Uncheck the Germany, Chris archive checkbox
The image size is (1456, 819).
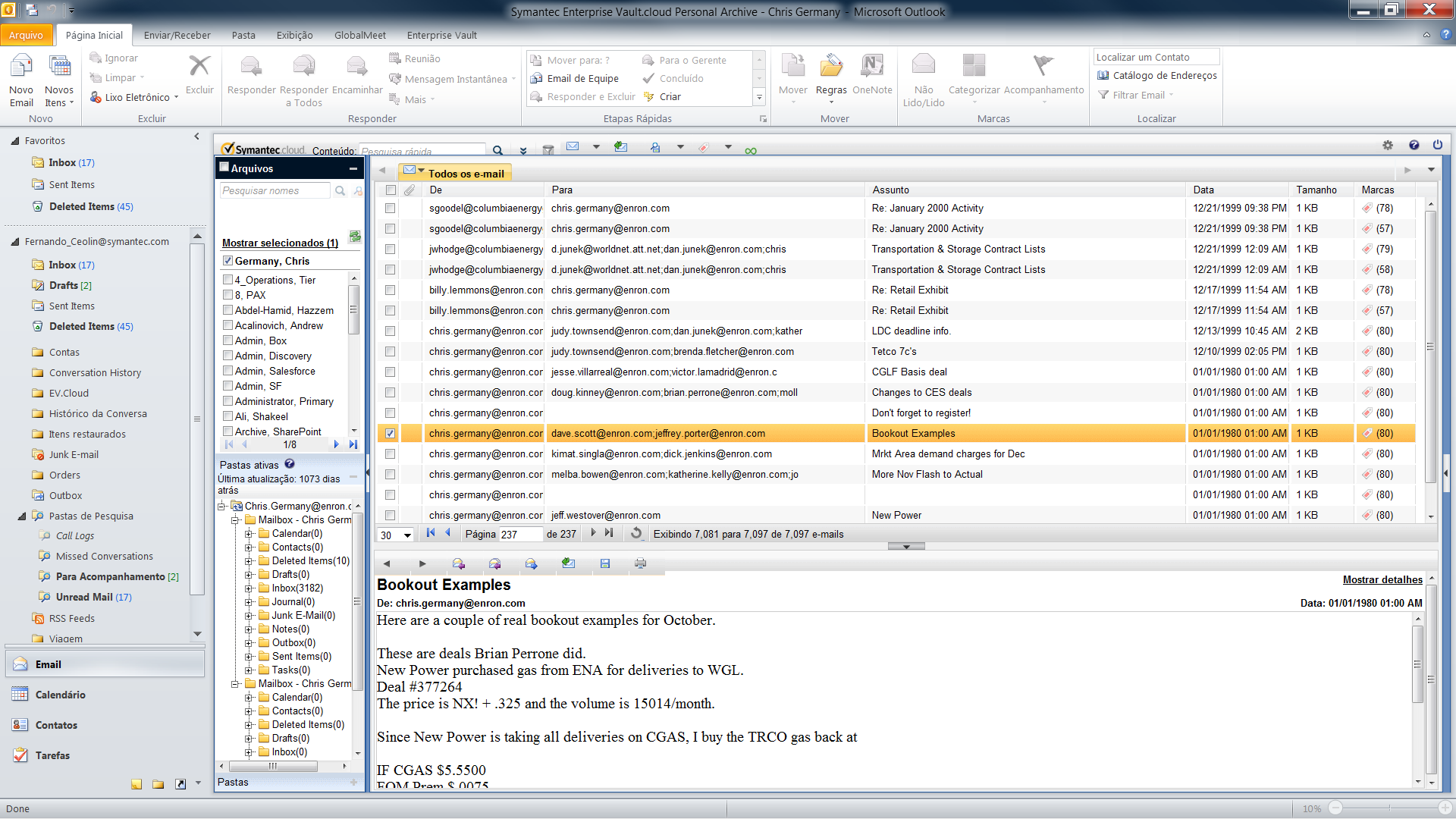click(x=227, y=260)
